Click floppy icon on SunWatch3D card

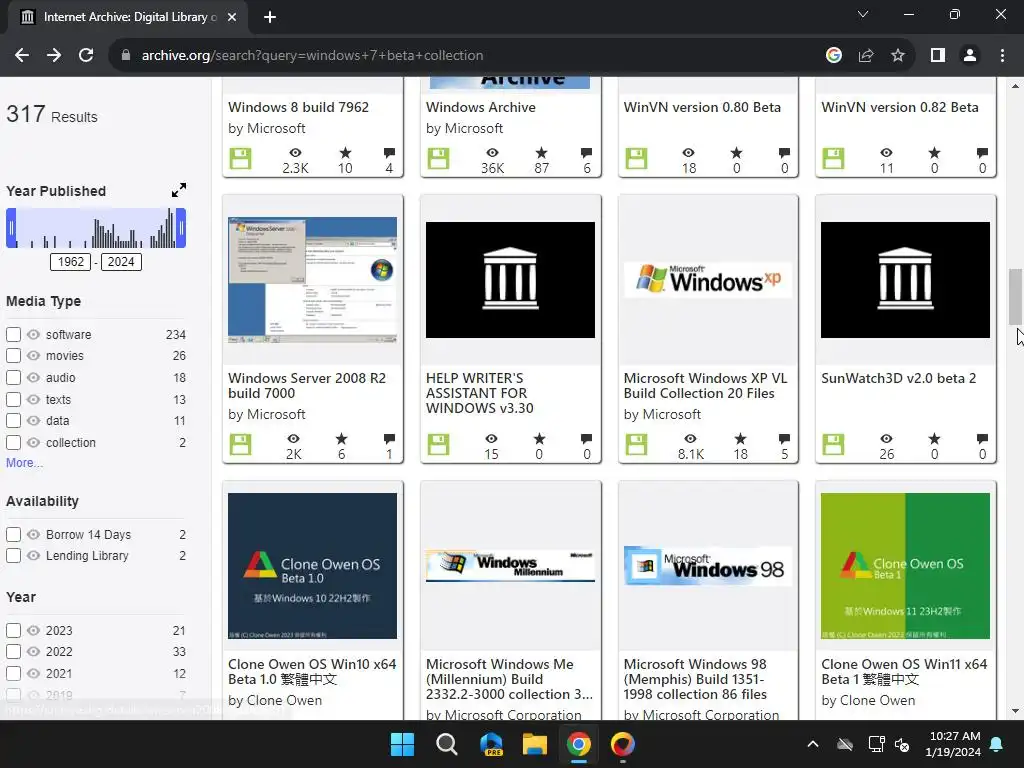click(833, 444)
